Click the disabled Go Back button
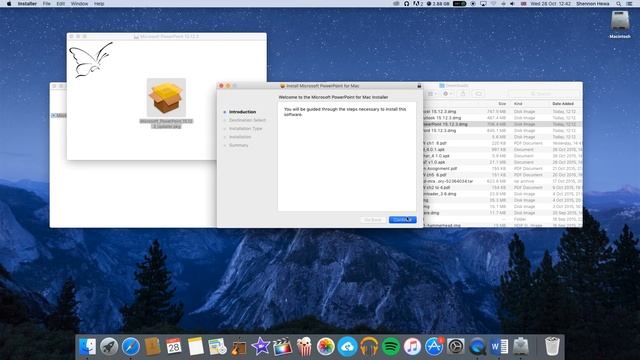 coord(373,220)
